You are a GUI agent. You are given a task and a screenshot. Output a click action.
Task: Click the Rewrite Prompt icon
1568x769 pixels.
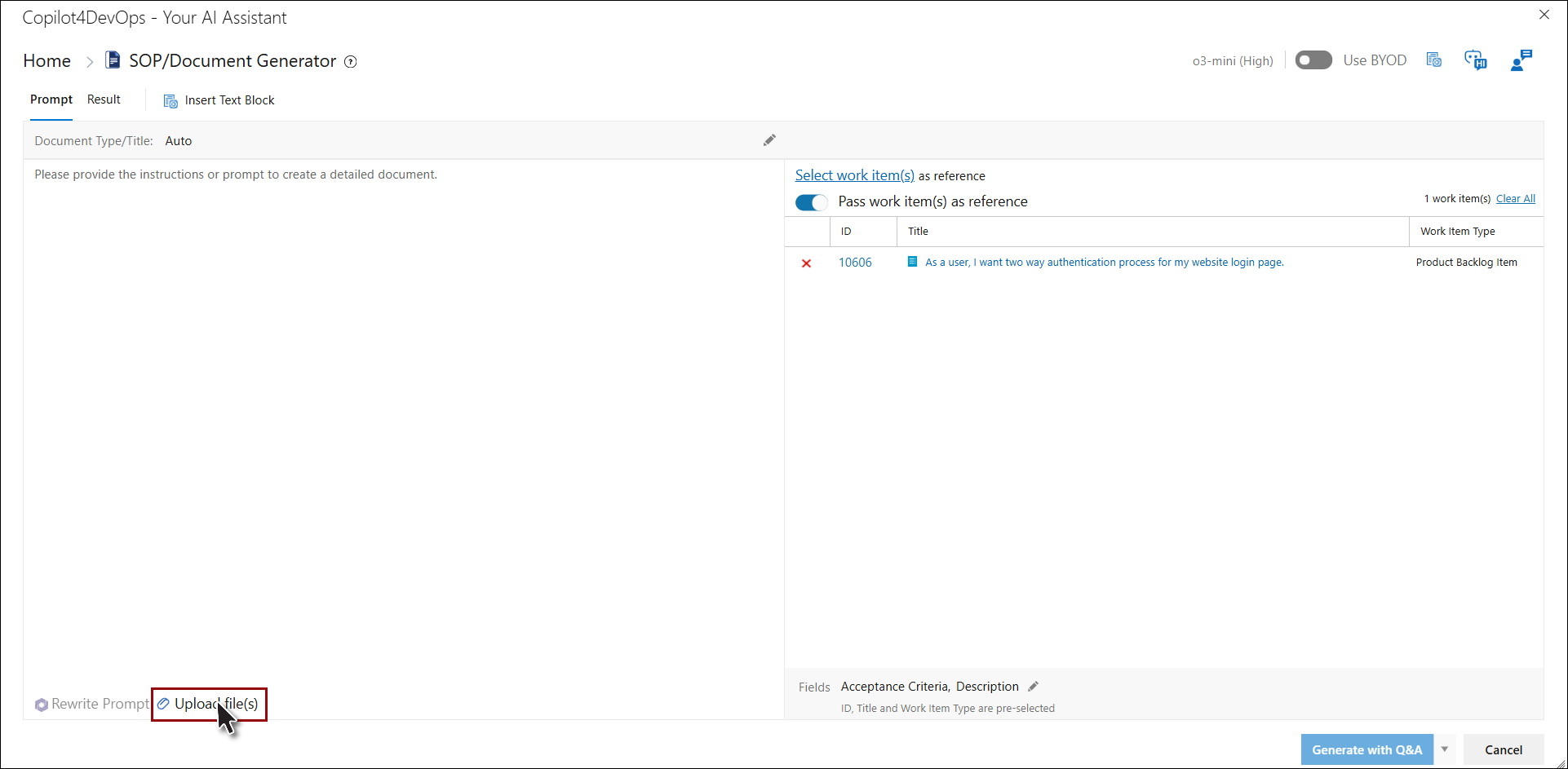pos(42,705)
